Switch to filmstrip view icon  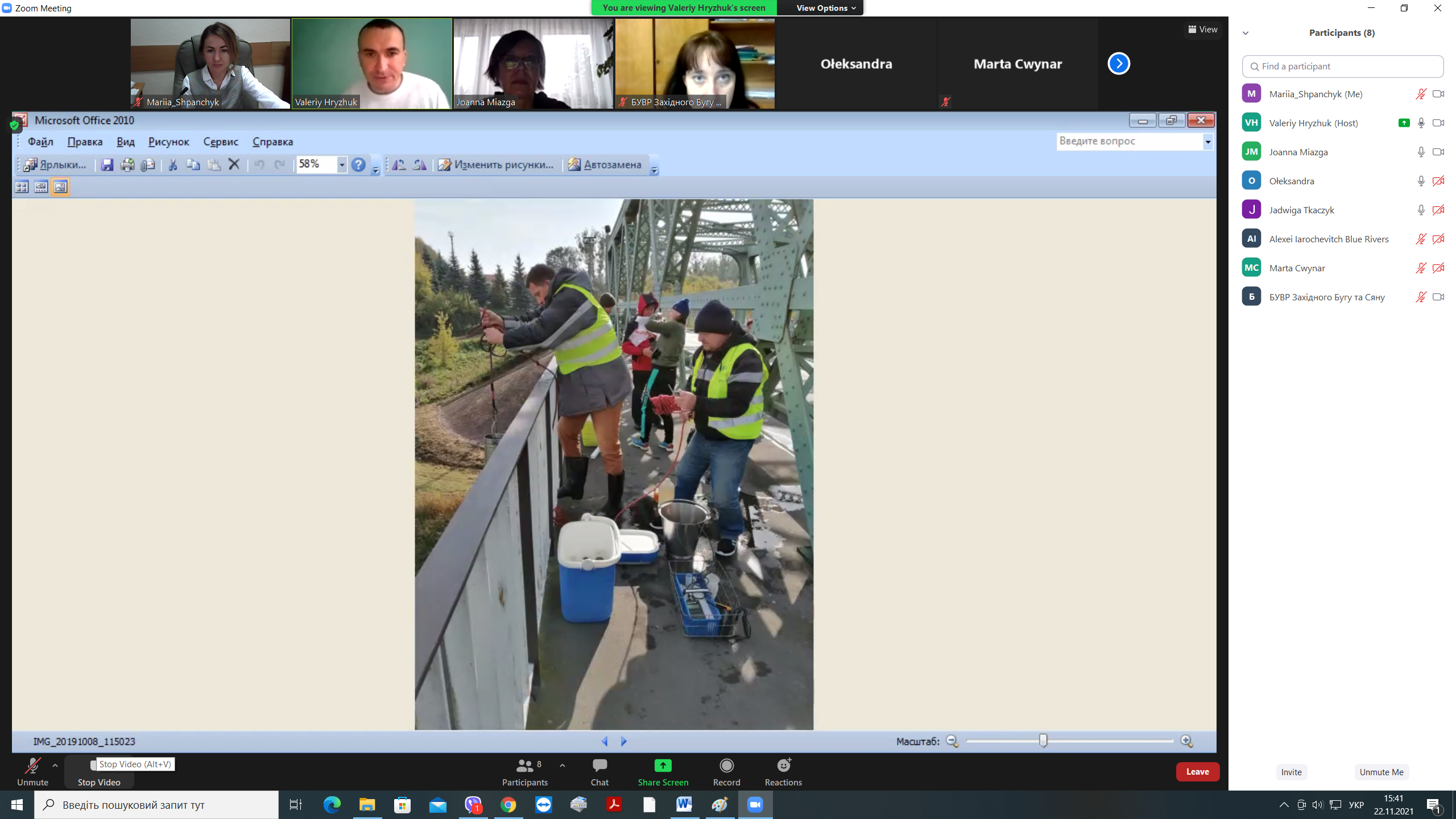(41, 187)
